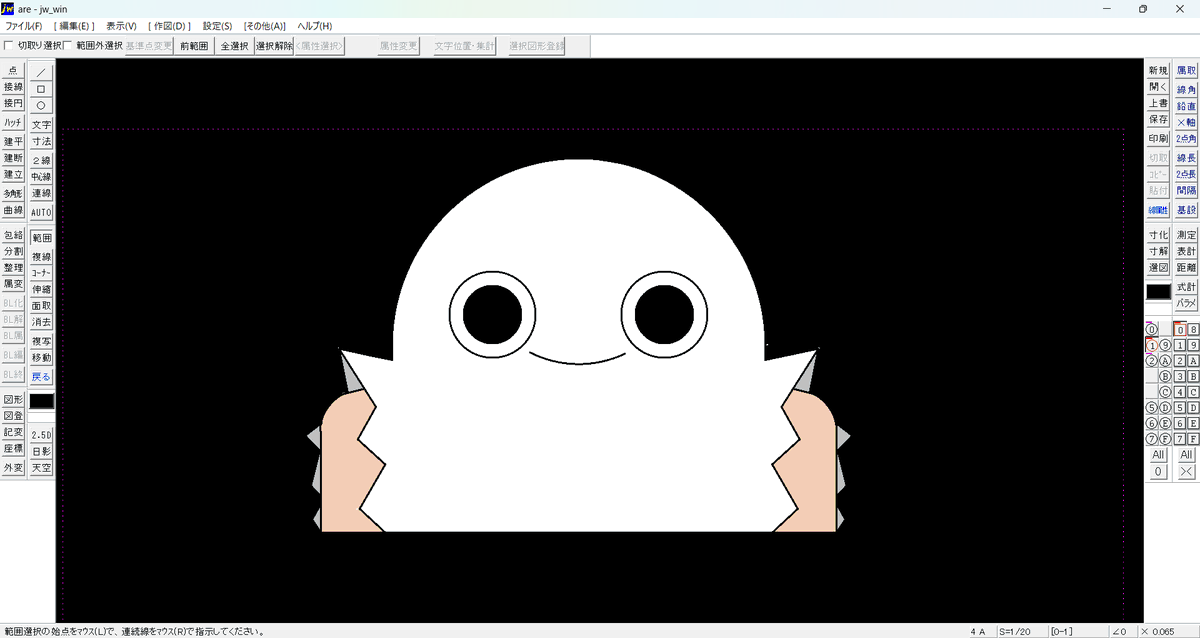Select the 複線 offset line tool
The image size is (1200, 638).
41,257
